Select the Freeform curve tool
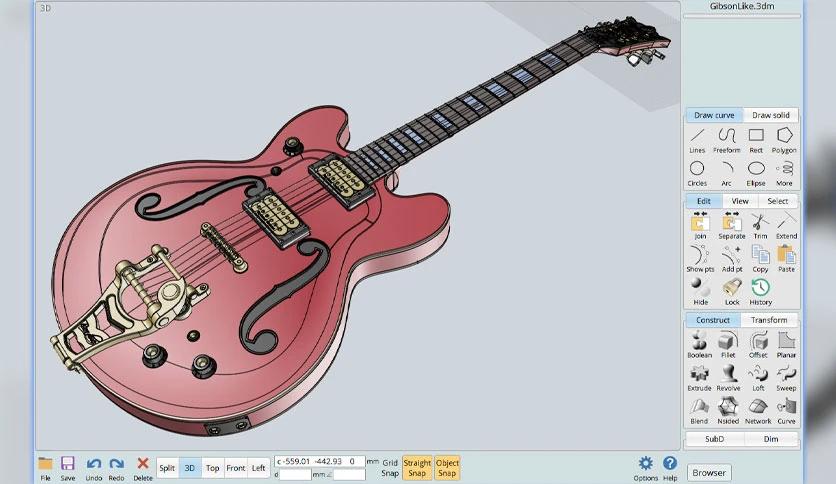 pos(726,141)
